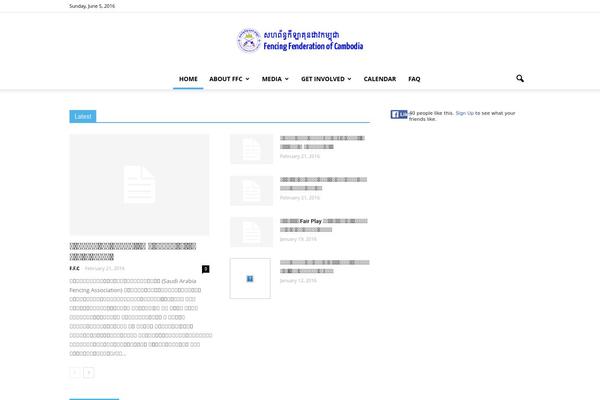The width and height of the screenshot is (600, 400).
Task: Open the January 12, 2016 article headline
Action: pyautogui.click(x=324, y=266)
